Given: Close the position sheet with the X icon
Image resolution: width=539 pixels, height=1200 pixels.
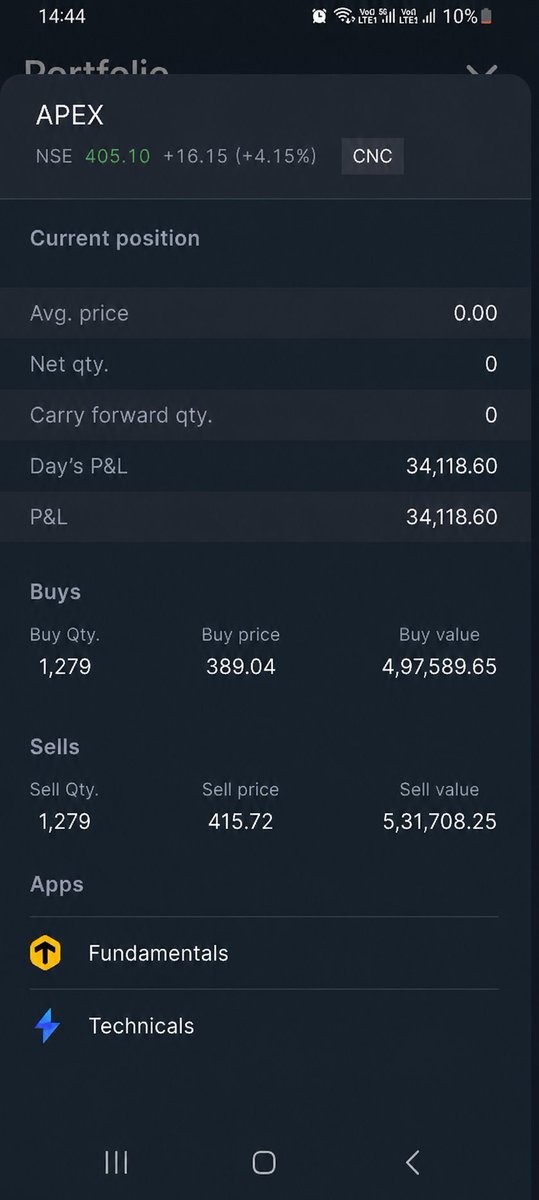Looking at the screenshot, I should click(482, 73).
